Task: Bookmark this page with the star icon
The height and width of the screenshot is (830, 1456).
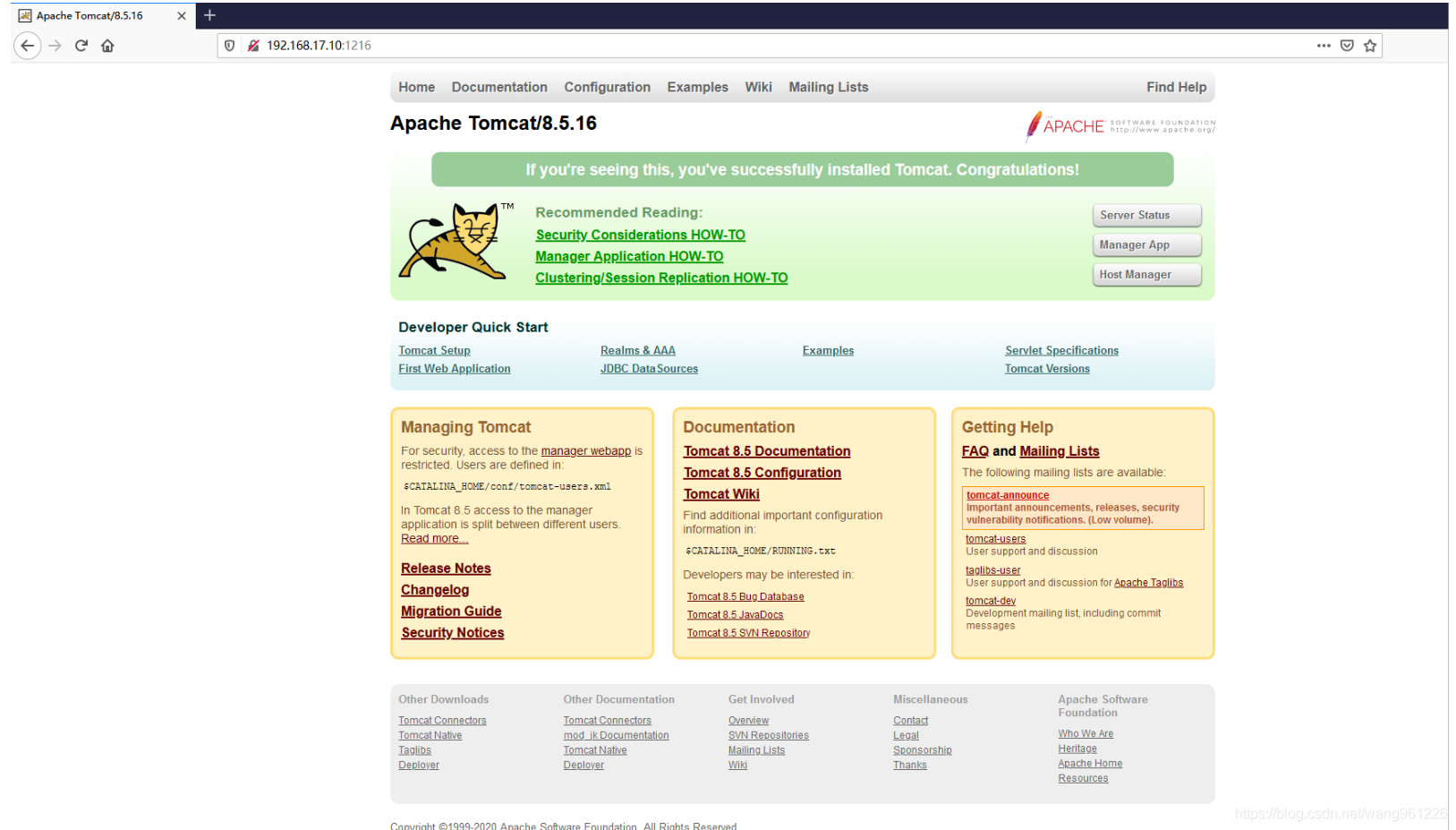Action: (1370, 46)
